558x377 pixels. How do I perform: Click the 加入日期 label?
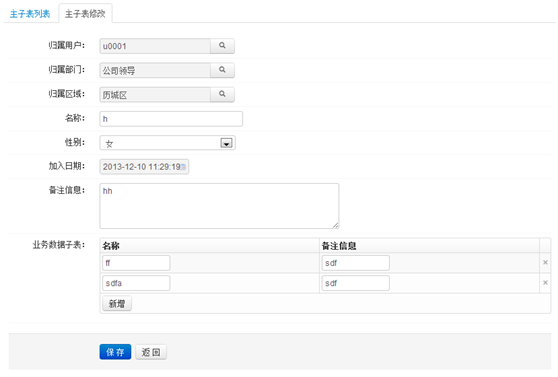tap(67, 166)
